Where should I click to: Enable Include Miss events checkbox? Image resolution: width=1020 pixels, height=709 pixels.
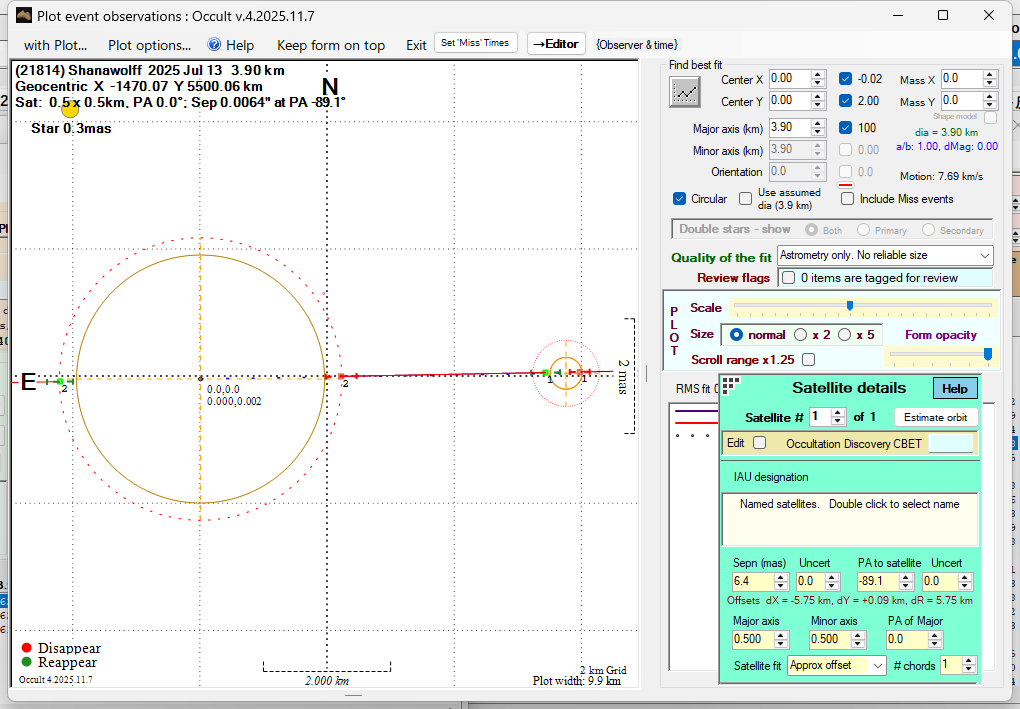pos(848,199)
